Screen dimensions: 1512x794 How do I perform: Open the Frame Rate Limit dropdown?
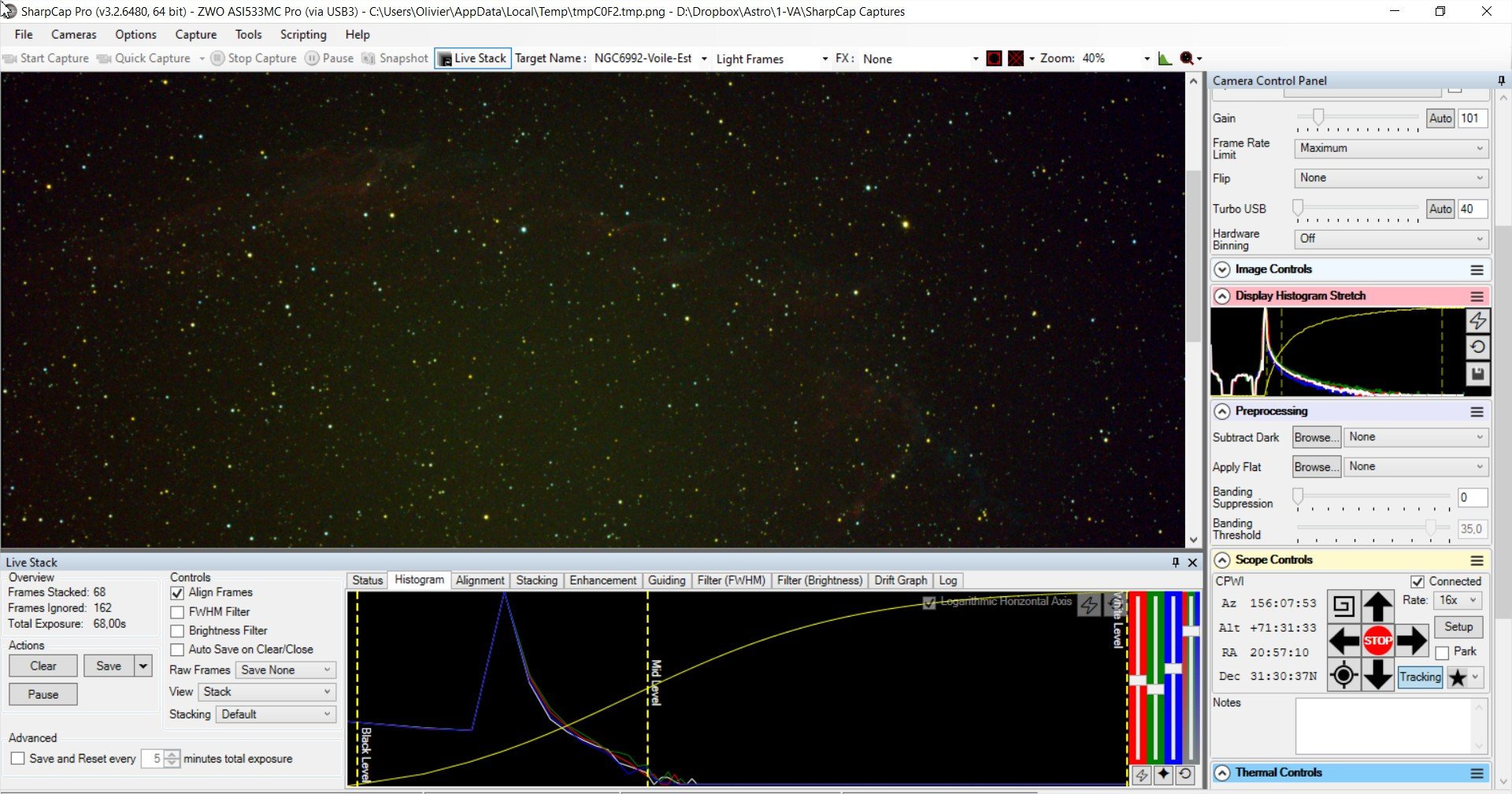coord(1391,148)
